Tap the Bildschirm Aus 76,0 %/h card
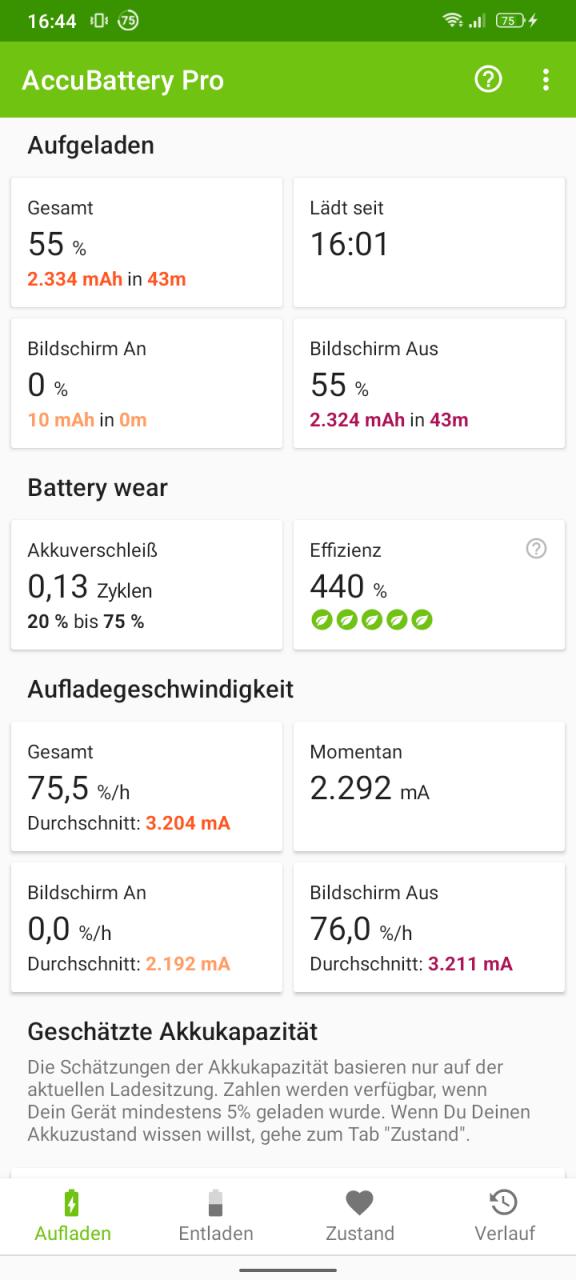Screen dimensions: 576x1280 (429, 927)
